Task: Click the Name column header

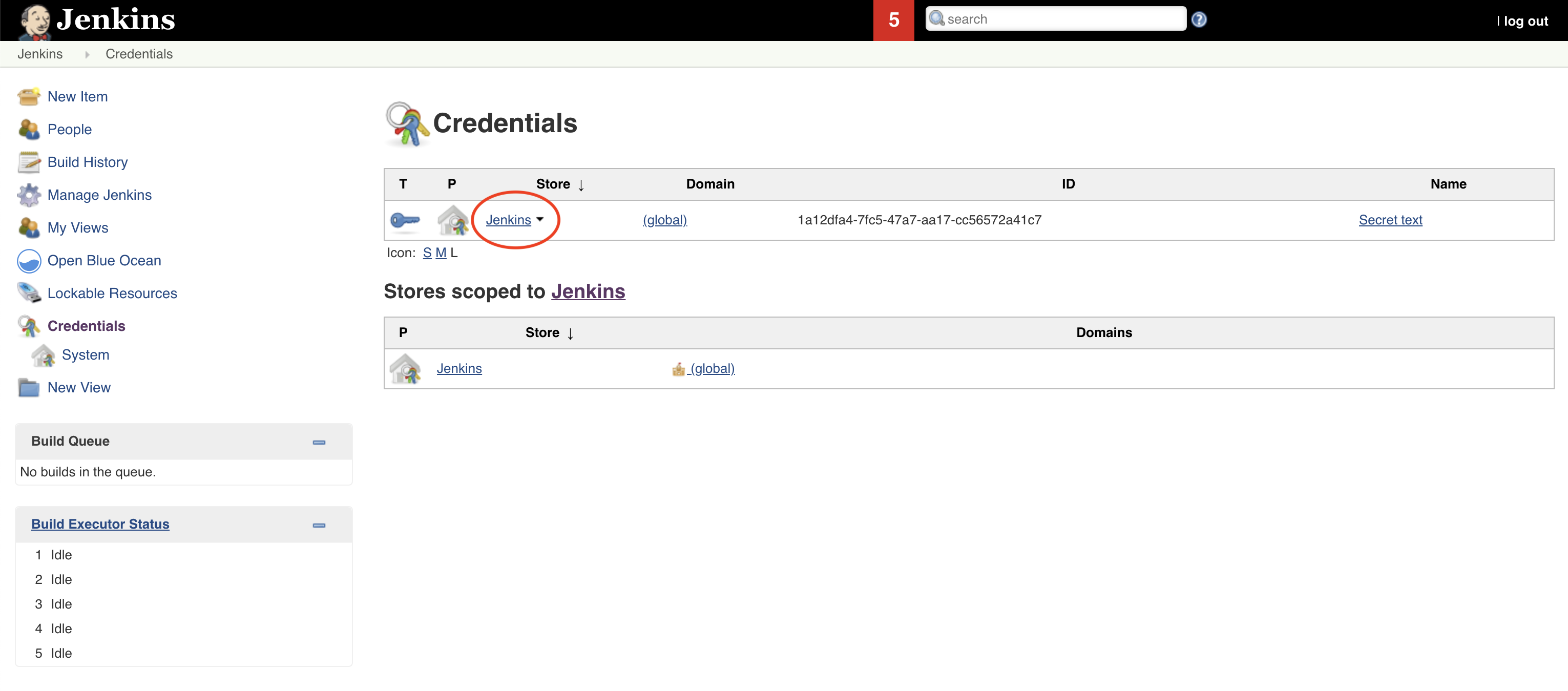Action: (x=1448, y=184)
